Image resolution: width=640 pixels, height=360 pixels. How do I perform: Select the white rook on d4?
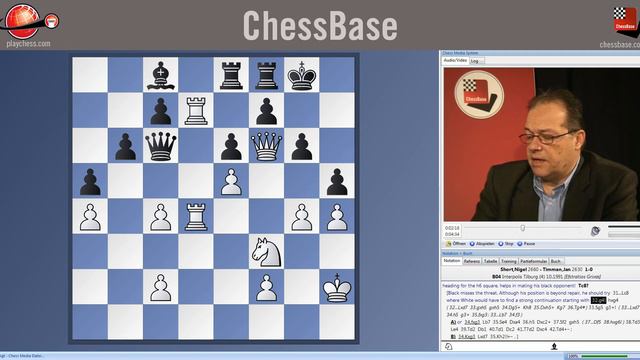pyautogui.click(x=196, y=216)
